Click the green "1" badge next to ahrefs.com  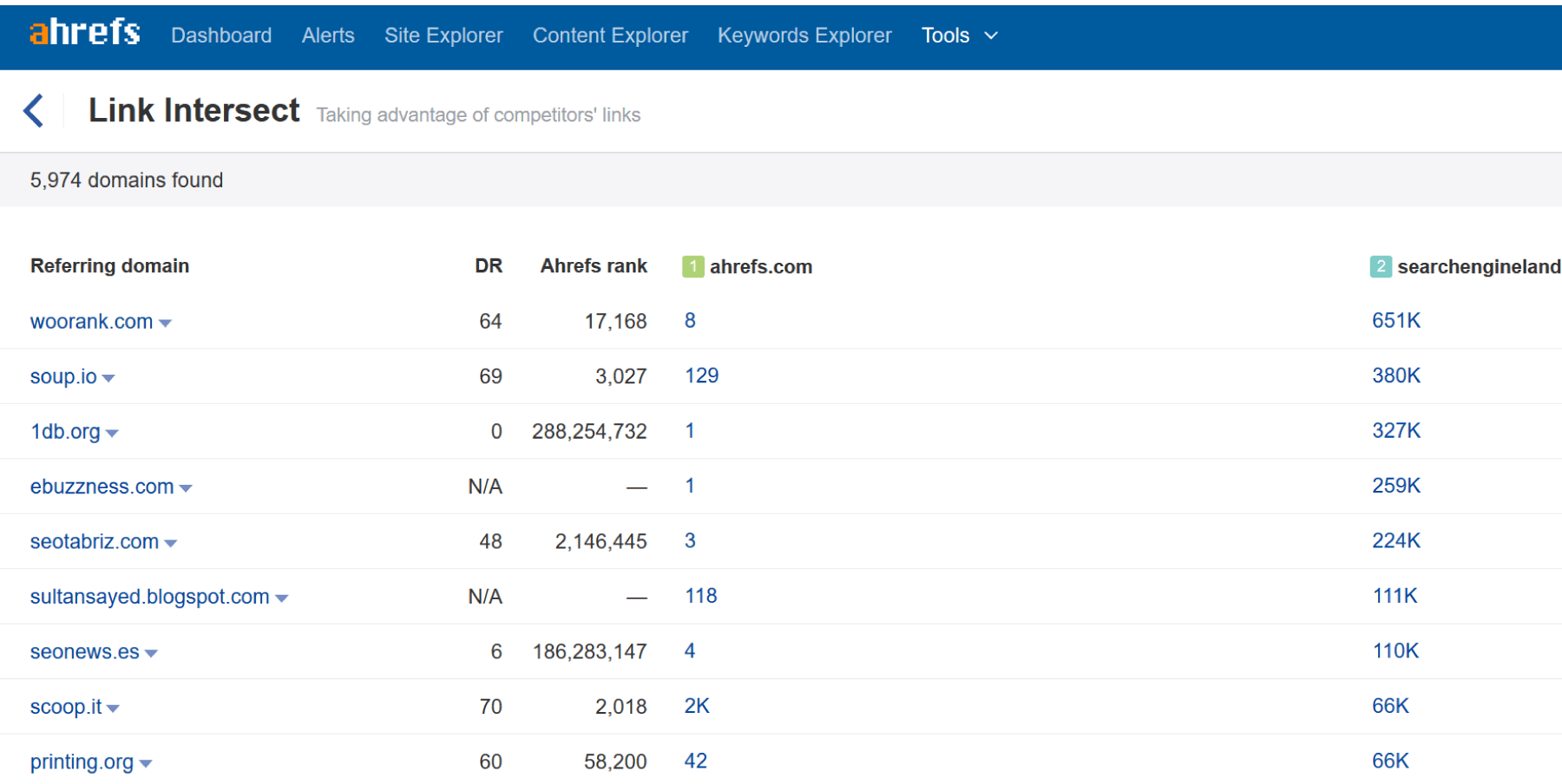point(692,267)
